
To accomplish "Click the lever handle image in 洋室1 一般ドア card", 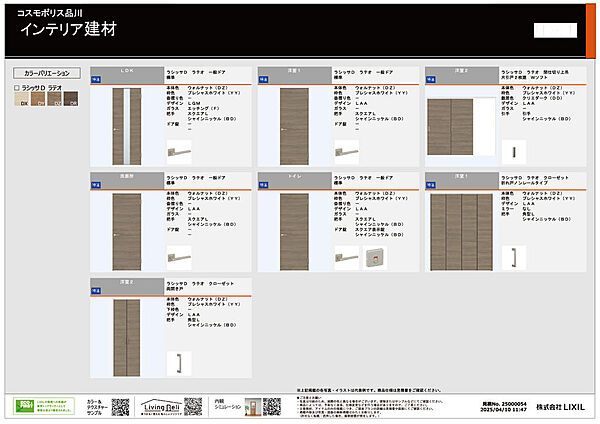I will coord(347,152).
